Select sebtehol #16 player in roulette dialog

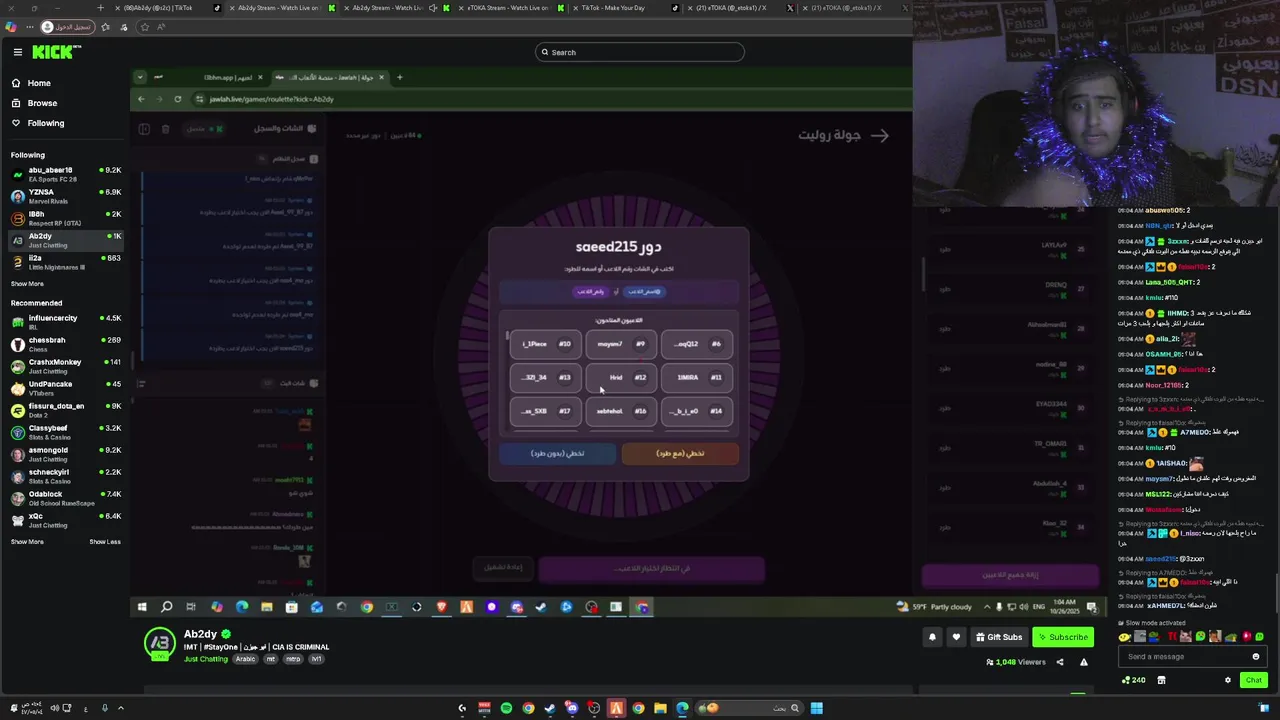pyautogui.click(x=621, y=411)
